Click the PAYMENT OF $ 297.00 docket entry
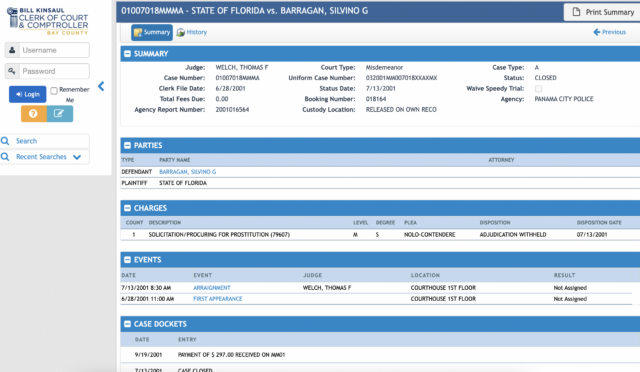This screenshot has width=640, height=372. point(231,355)
